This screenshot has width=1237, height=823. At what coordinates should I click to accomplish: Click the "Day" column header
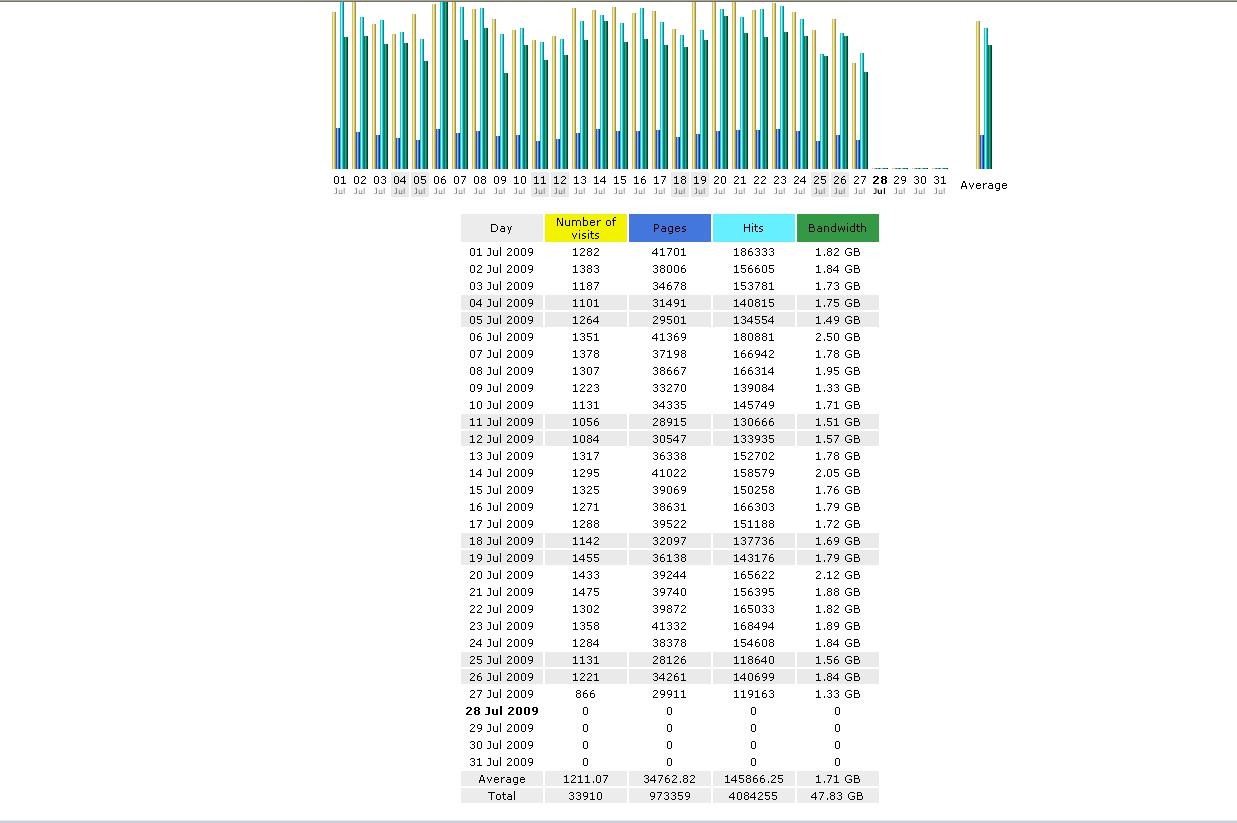501,228
